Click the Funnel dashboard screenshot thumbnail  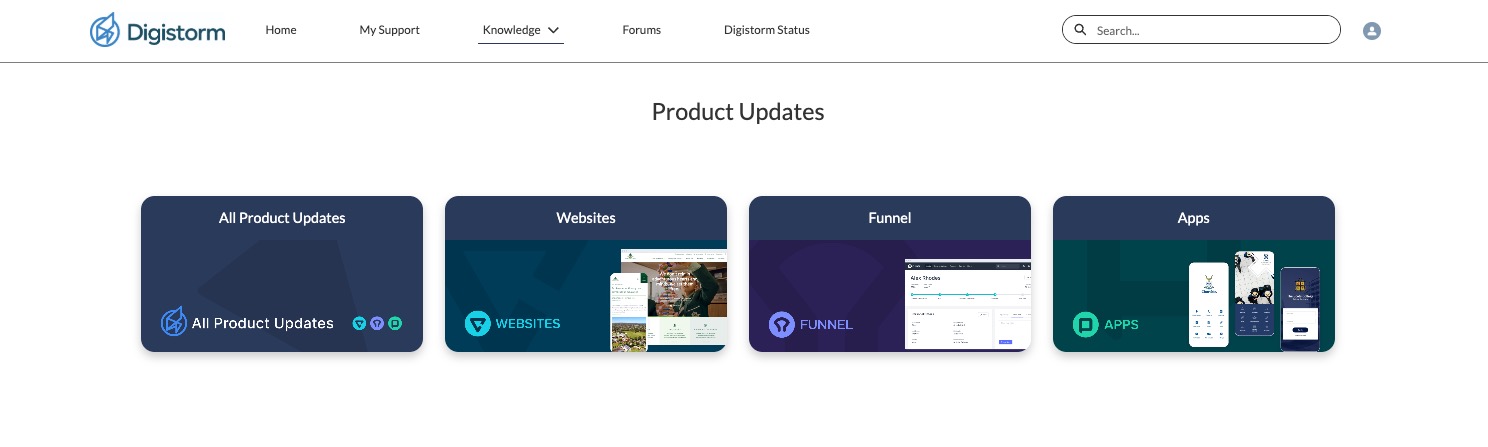(968, 304)
